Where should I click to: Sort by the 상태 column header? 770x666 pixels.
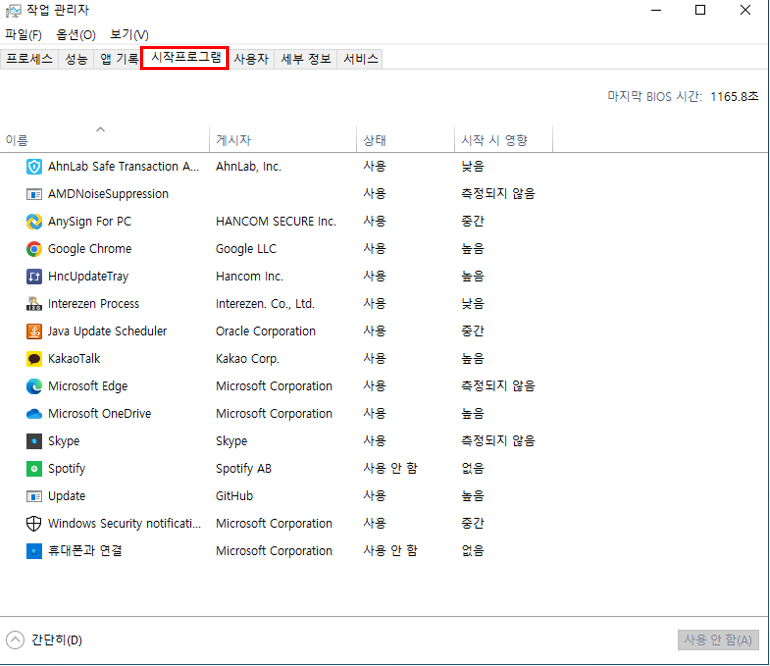tap(406, 140)
